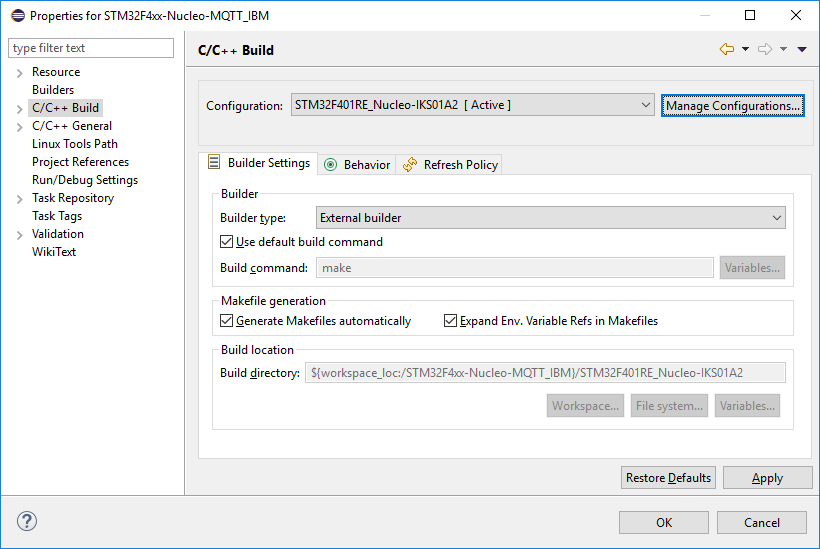Toggle Expand Env. Variable Refs in Makefiles

coord(450,321)
